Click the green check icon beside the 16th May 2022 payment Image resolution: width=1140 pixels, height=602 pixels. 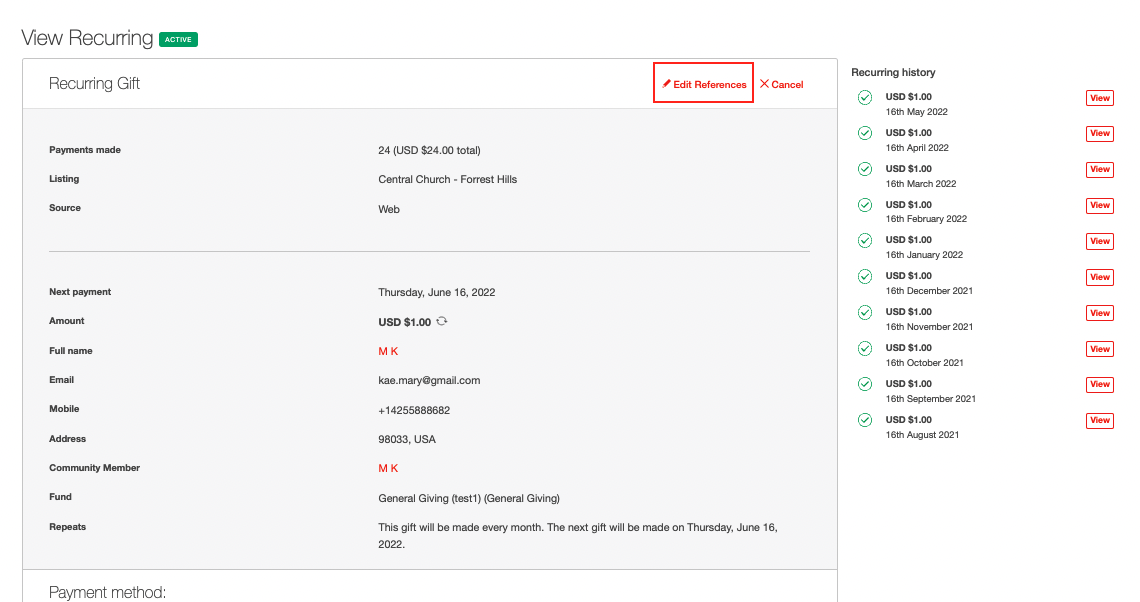864,97
